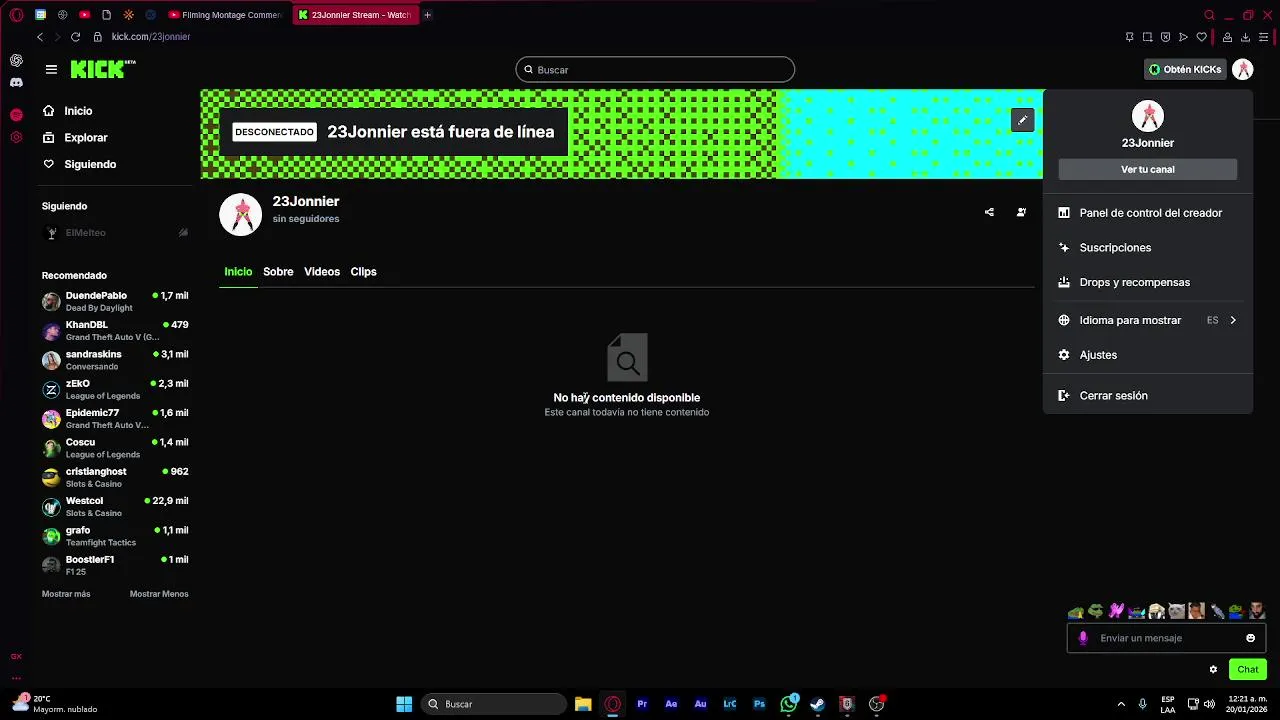Open followed channel ElMelteo

[115, 233]
